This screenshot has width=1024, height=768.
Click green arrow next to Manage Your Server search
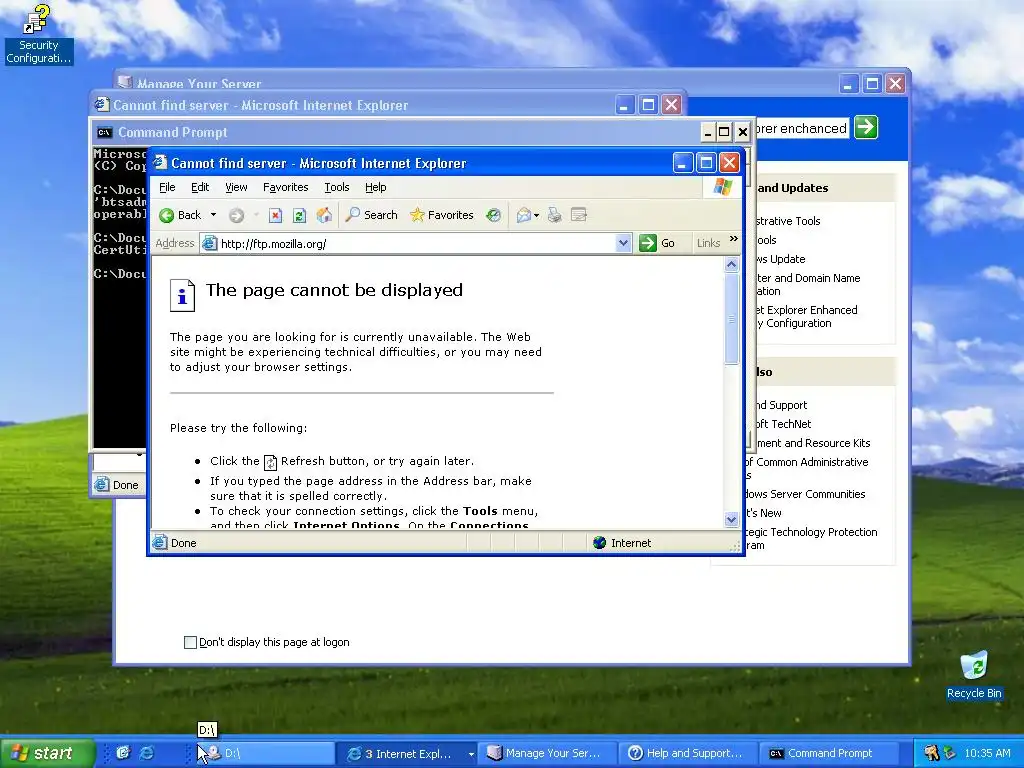(x=866, y=127)
